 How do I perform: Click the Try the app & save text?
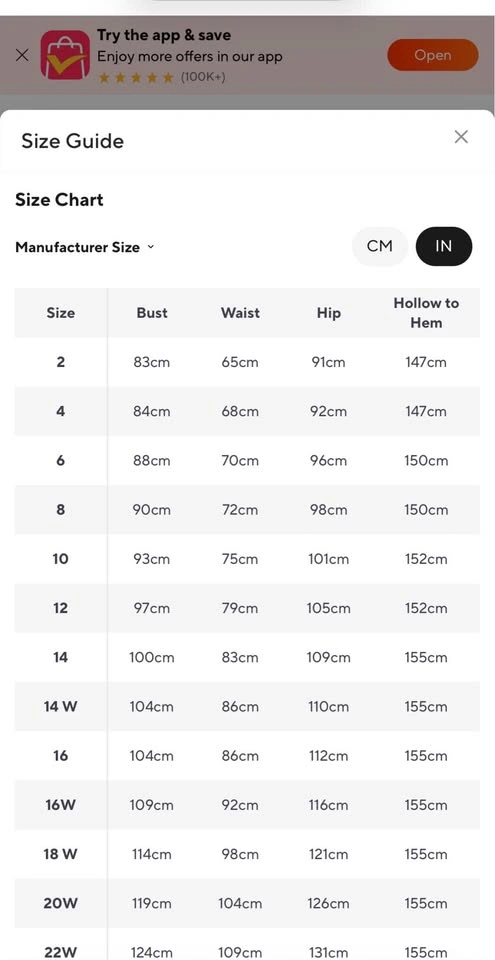pyautogui.click(x=164, y=35)
